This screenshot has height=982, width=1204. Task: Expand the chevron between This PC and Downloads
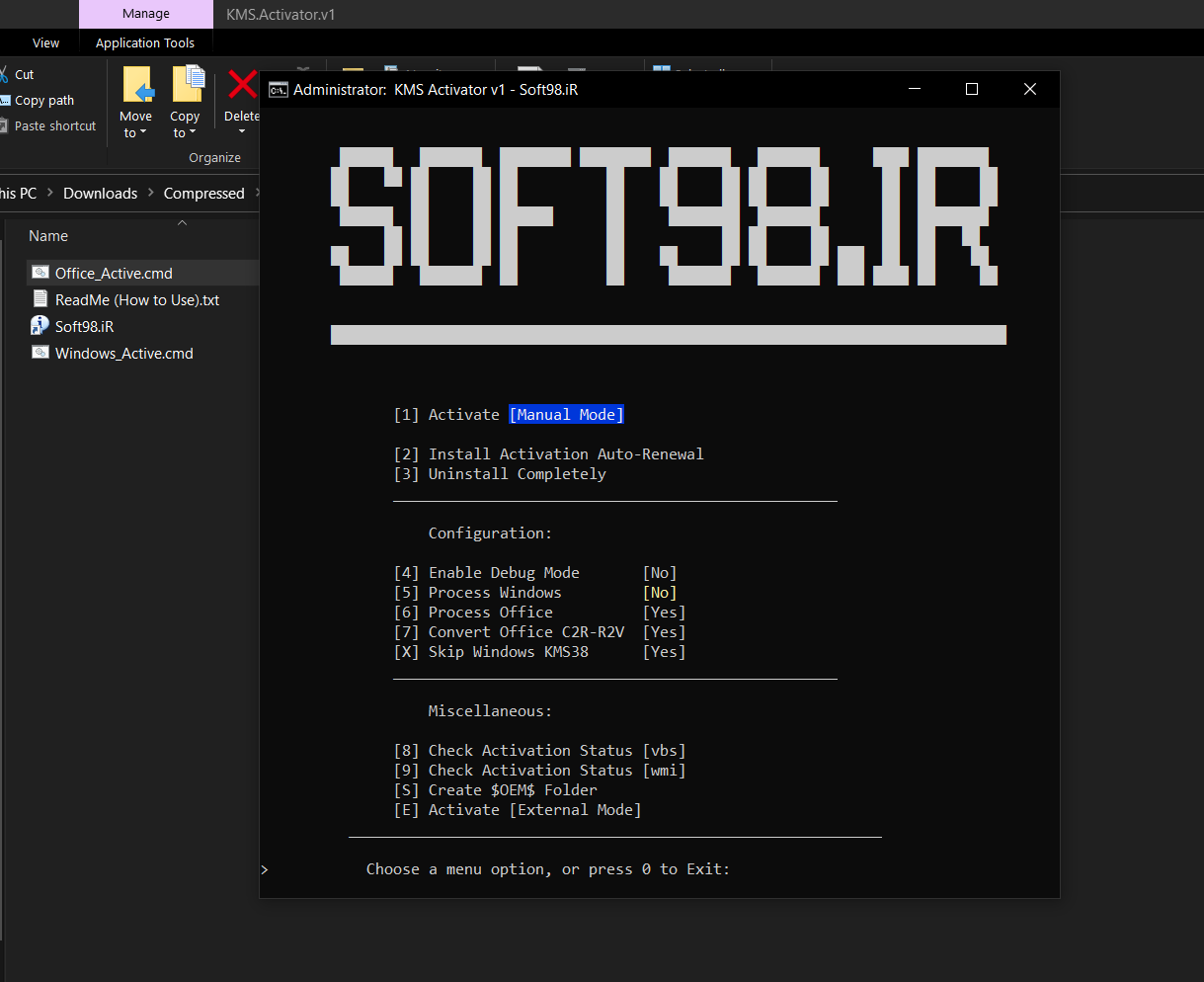click(50, 193)
